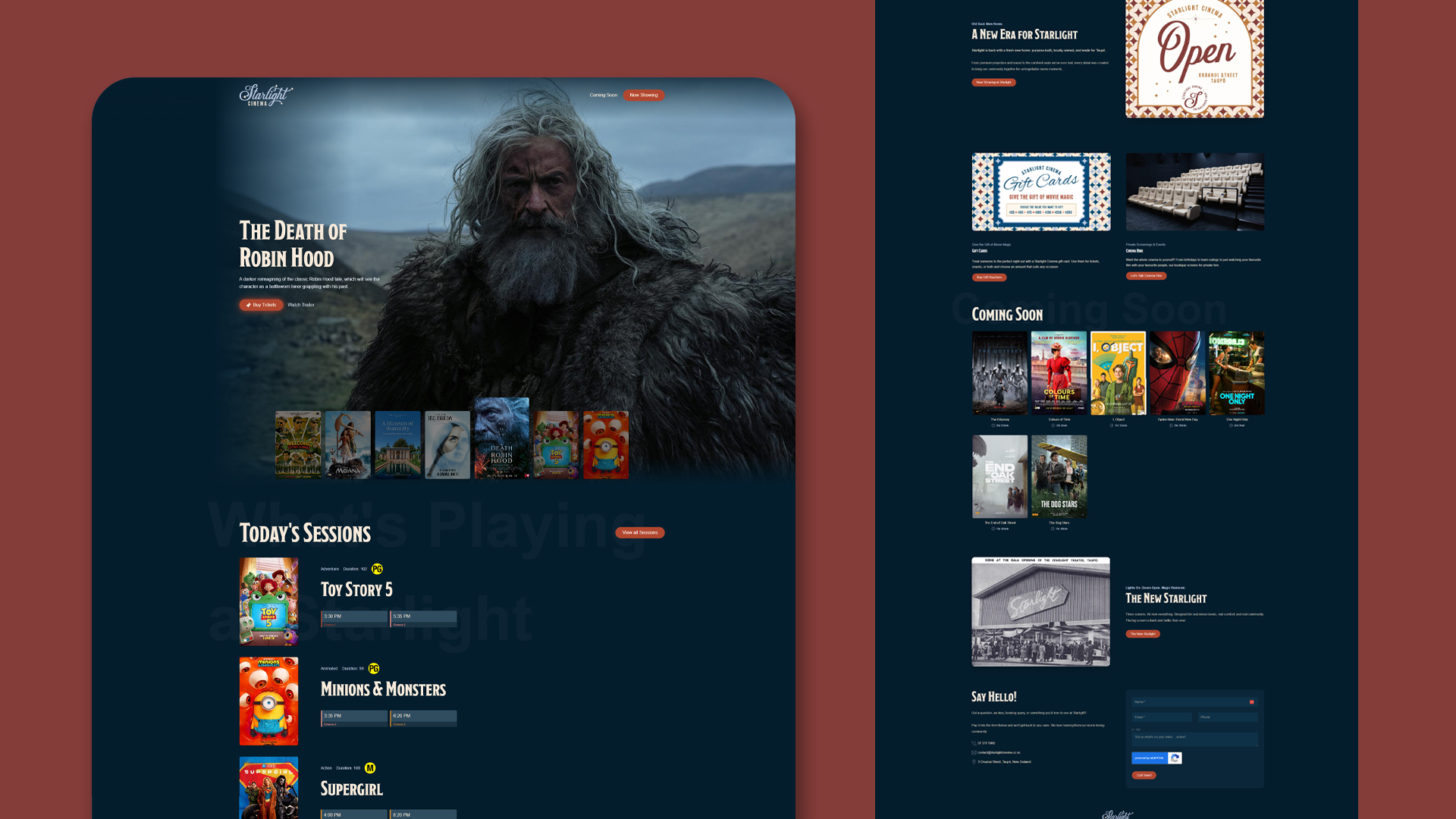
Task: Click the Minions & Monsters title
Action: (x=383, y=689)
